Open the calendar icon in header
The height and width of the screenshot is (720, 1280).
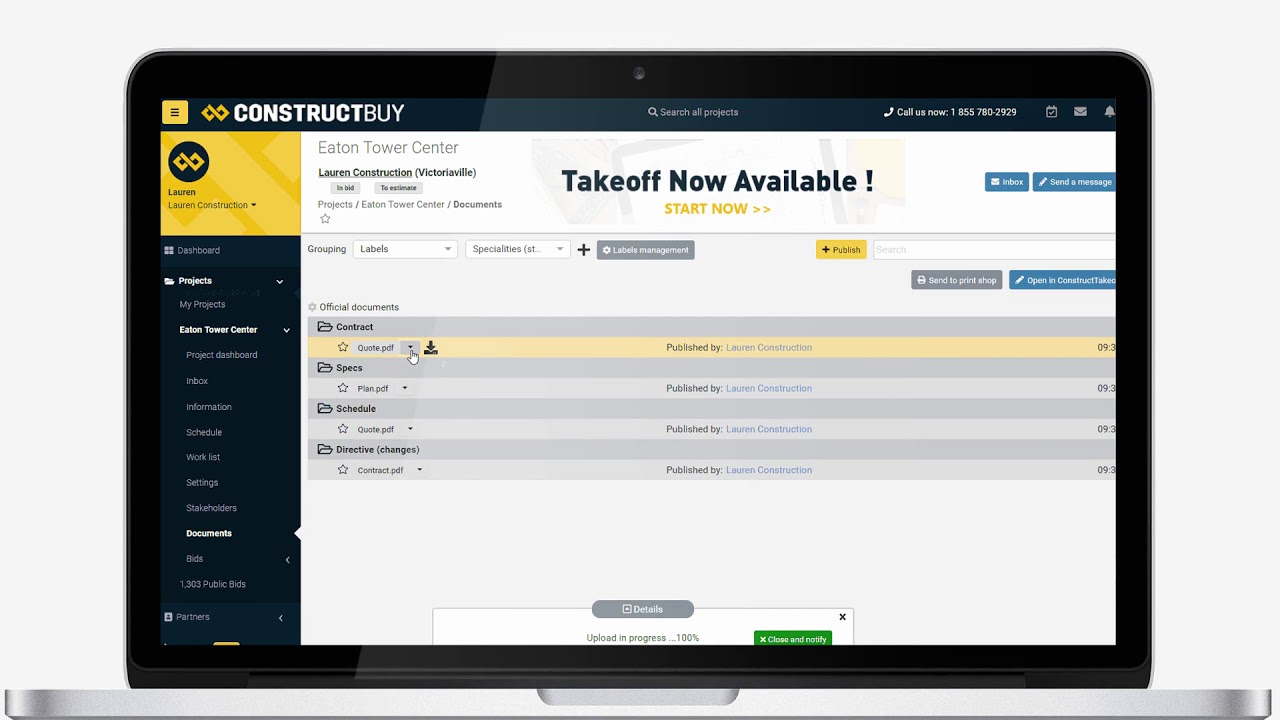[x=1051, y=112]
